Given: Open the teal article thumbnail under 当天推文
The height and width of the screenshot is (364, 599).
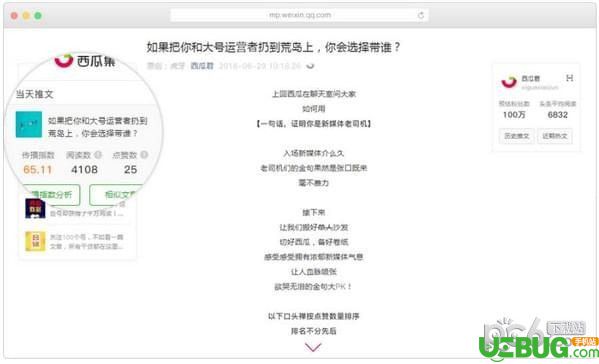Looking at the screenshot, I should 29,125.
